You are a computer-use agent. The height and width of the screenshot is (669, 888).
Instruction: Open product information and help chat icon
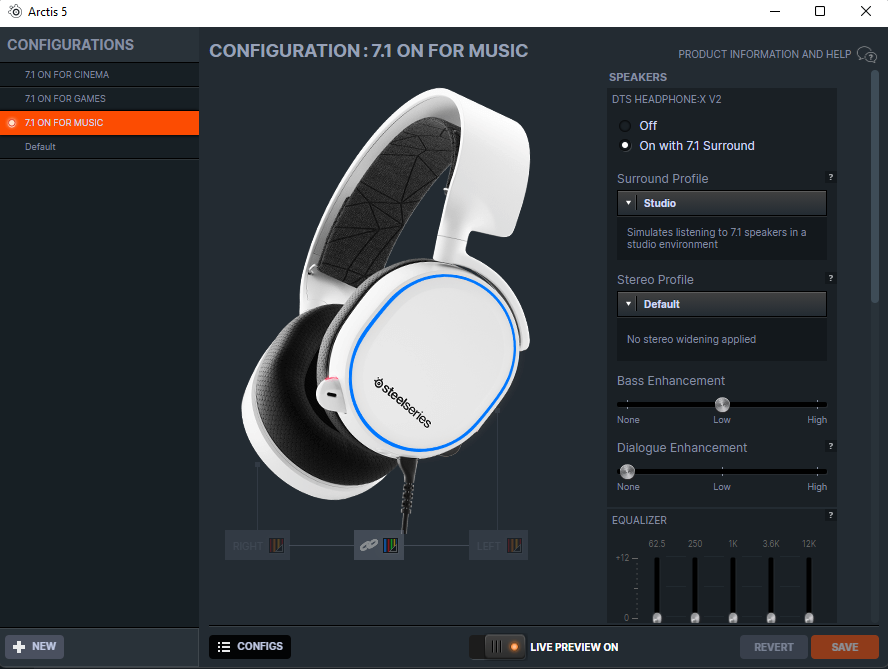pyautogui.click(x=866, y=54)
